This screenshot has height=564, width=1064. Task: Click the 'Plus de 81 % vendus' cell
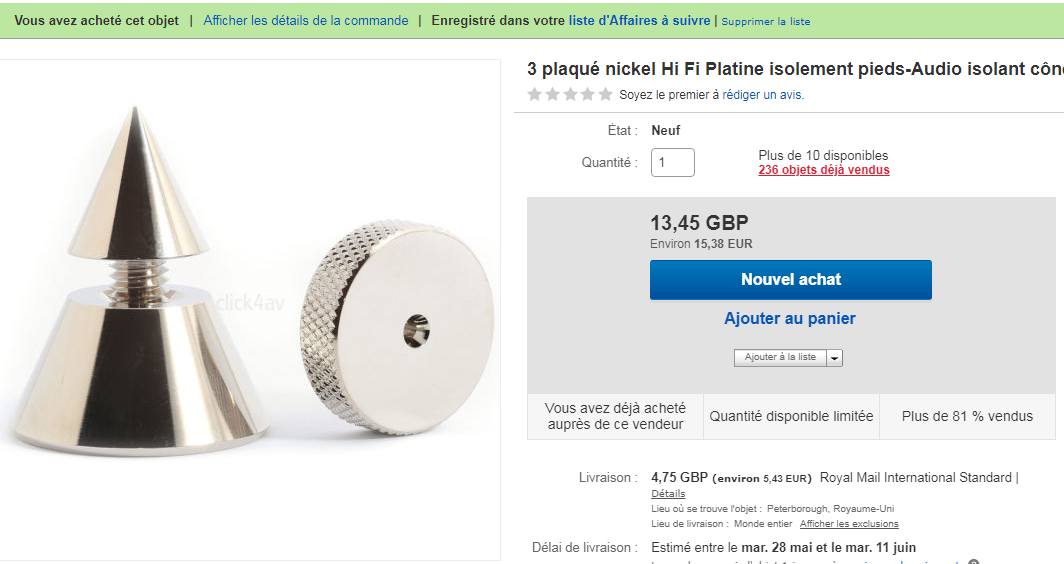coord(967,416)
